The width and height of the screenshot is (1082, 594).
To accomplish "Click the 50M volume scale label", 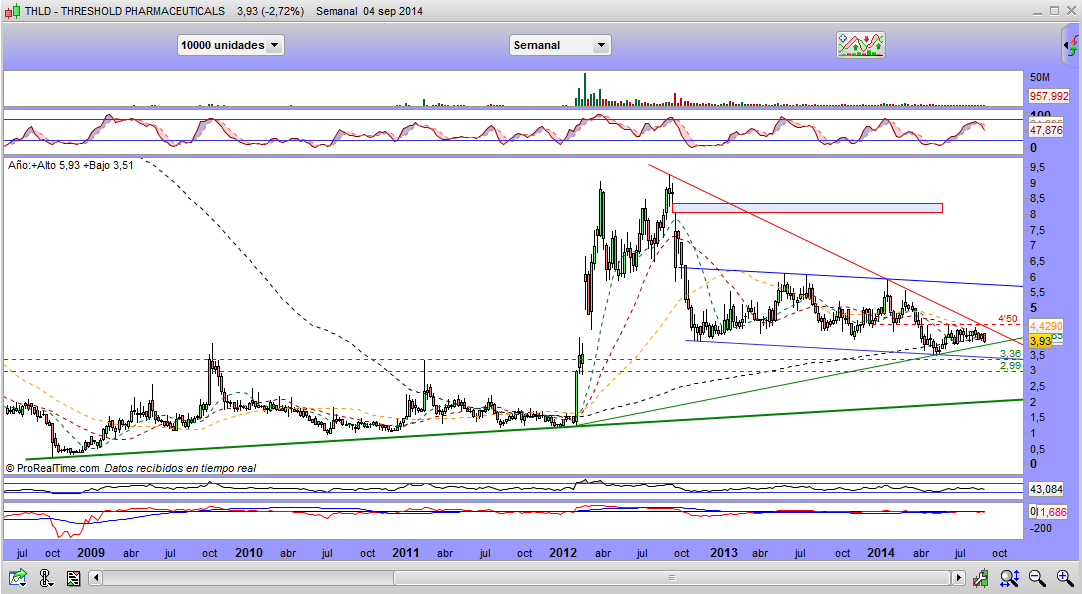I will tap(1039, 77).
